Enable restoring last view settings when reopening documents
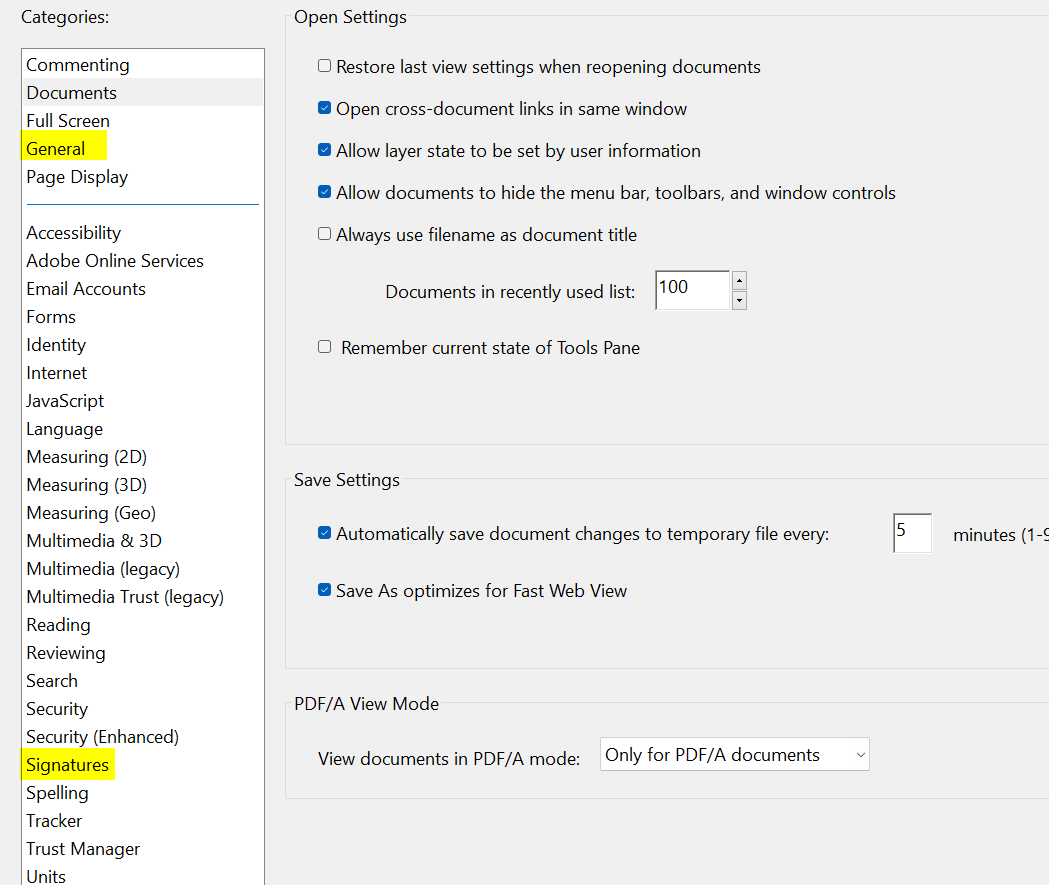This screenshot has height=885, width=1049. [x=324, y=66]
